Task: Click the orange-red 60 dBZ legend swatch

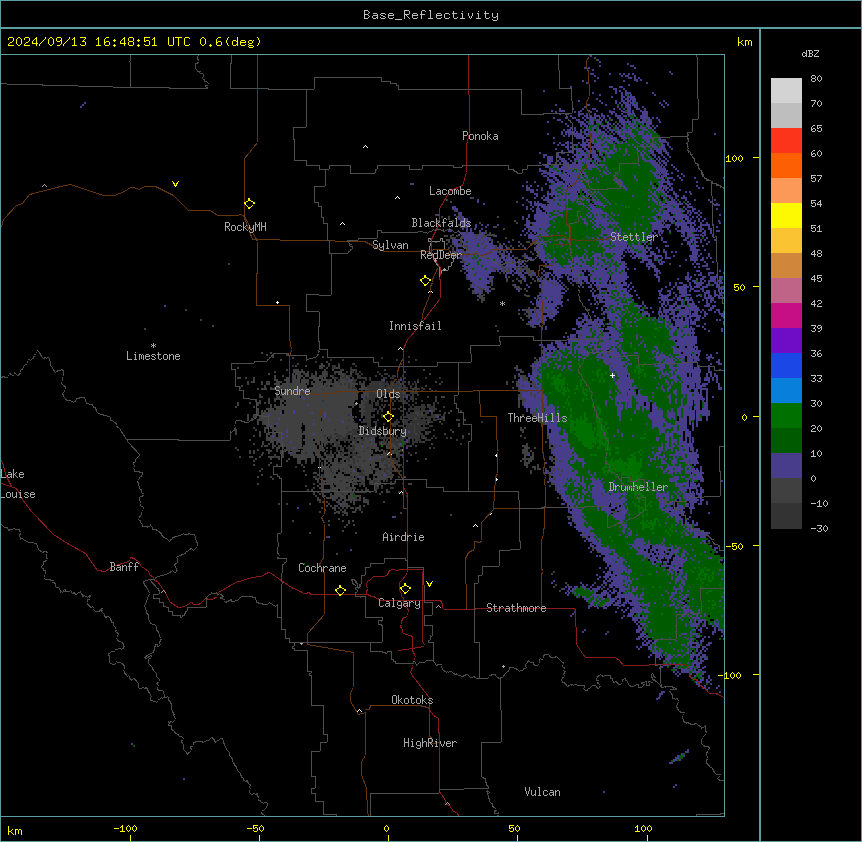Action: (786, 165)
